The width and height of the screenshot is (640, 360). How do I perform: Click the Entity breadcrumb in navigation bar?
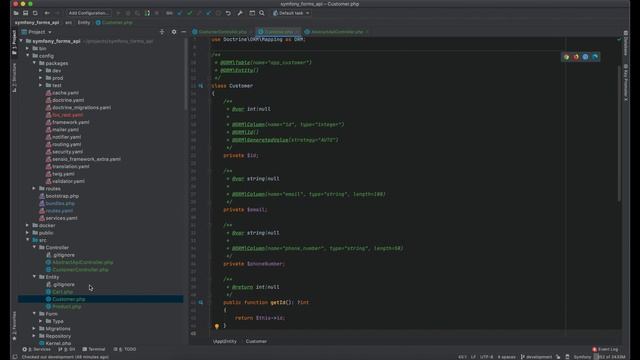coord(84,23)
